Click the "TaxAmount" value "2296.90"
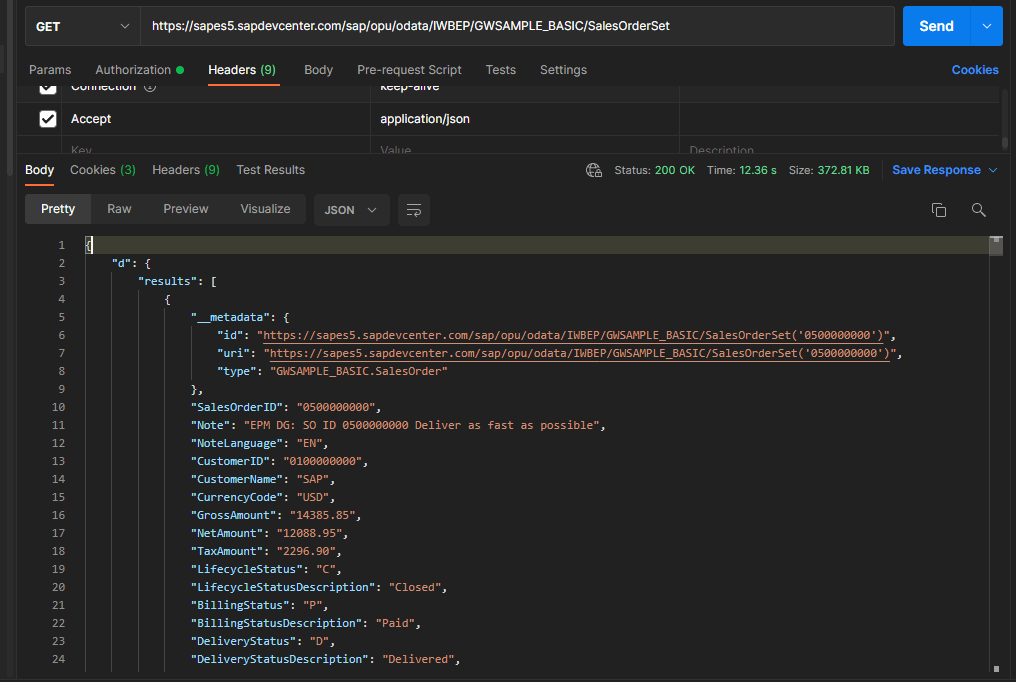 (306, 551)
